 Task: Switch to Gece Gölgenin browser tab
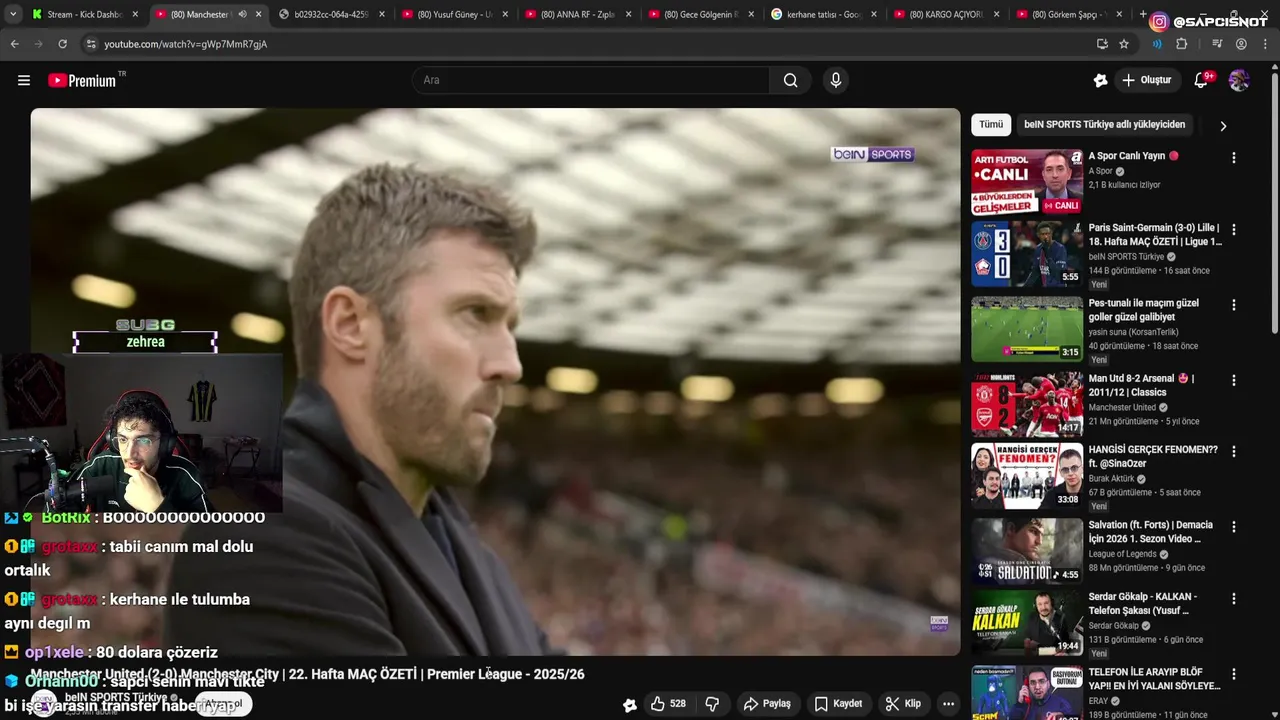click(x=700, y=15)
